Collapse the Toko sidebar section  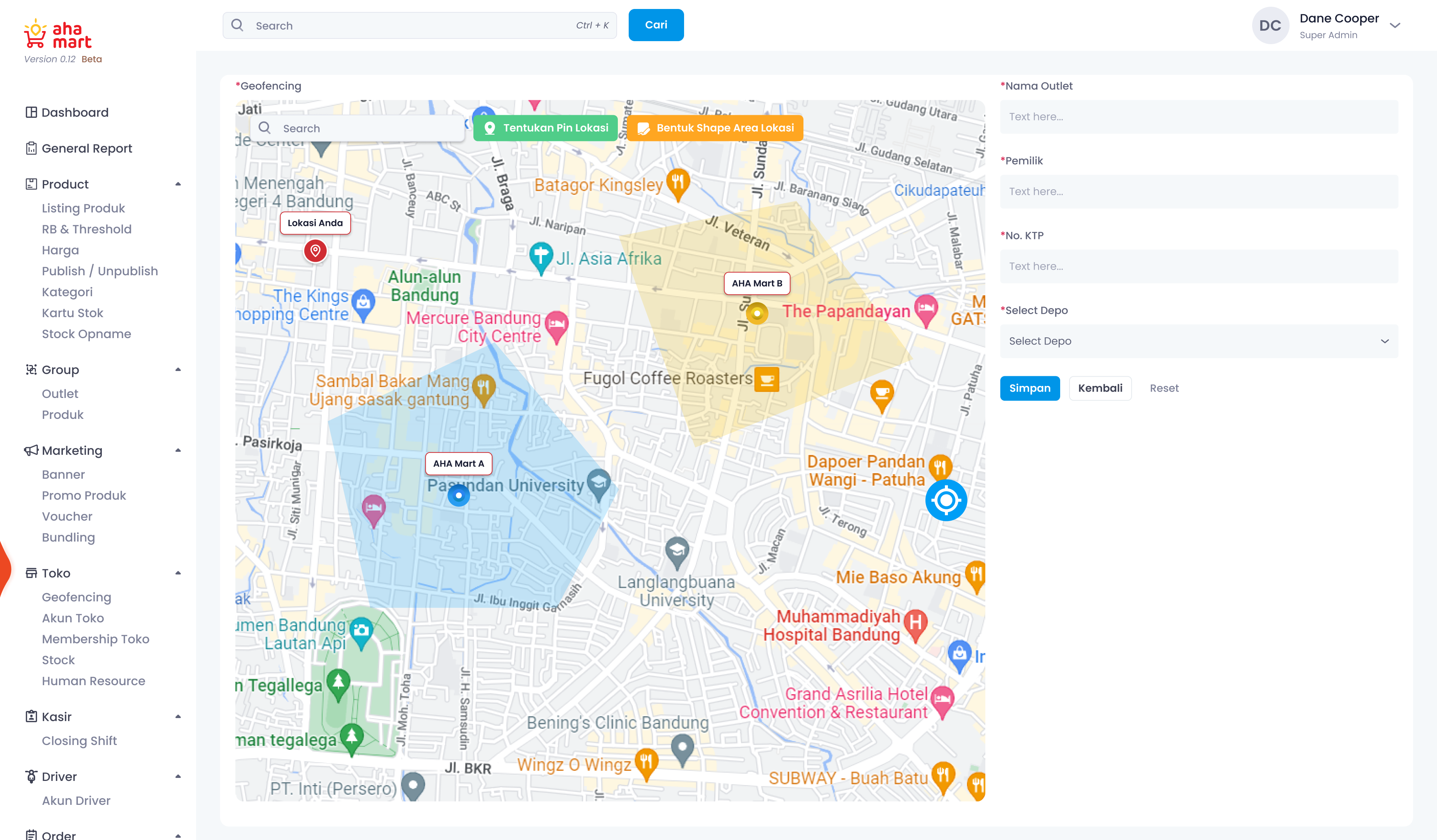tap(178, 573)
